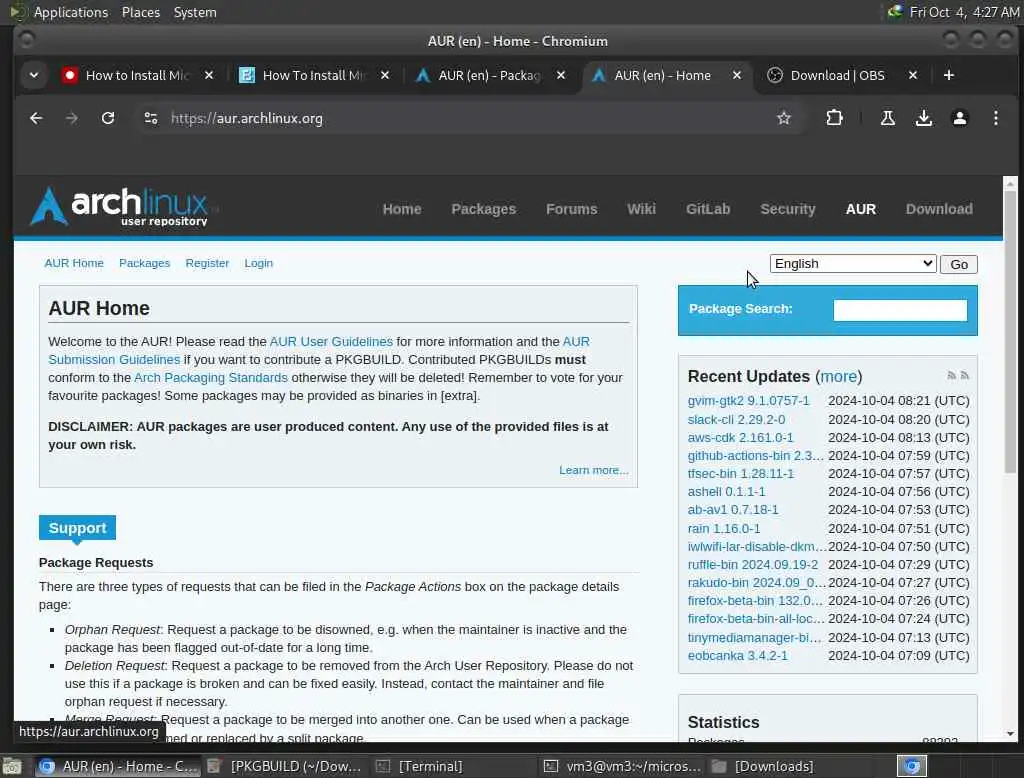Screen dimensions: 1024x778
Task: Click the show desktop icon in bottom panel
Action: point(12,766)
